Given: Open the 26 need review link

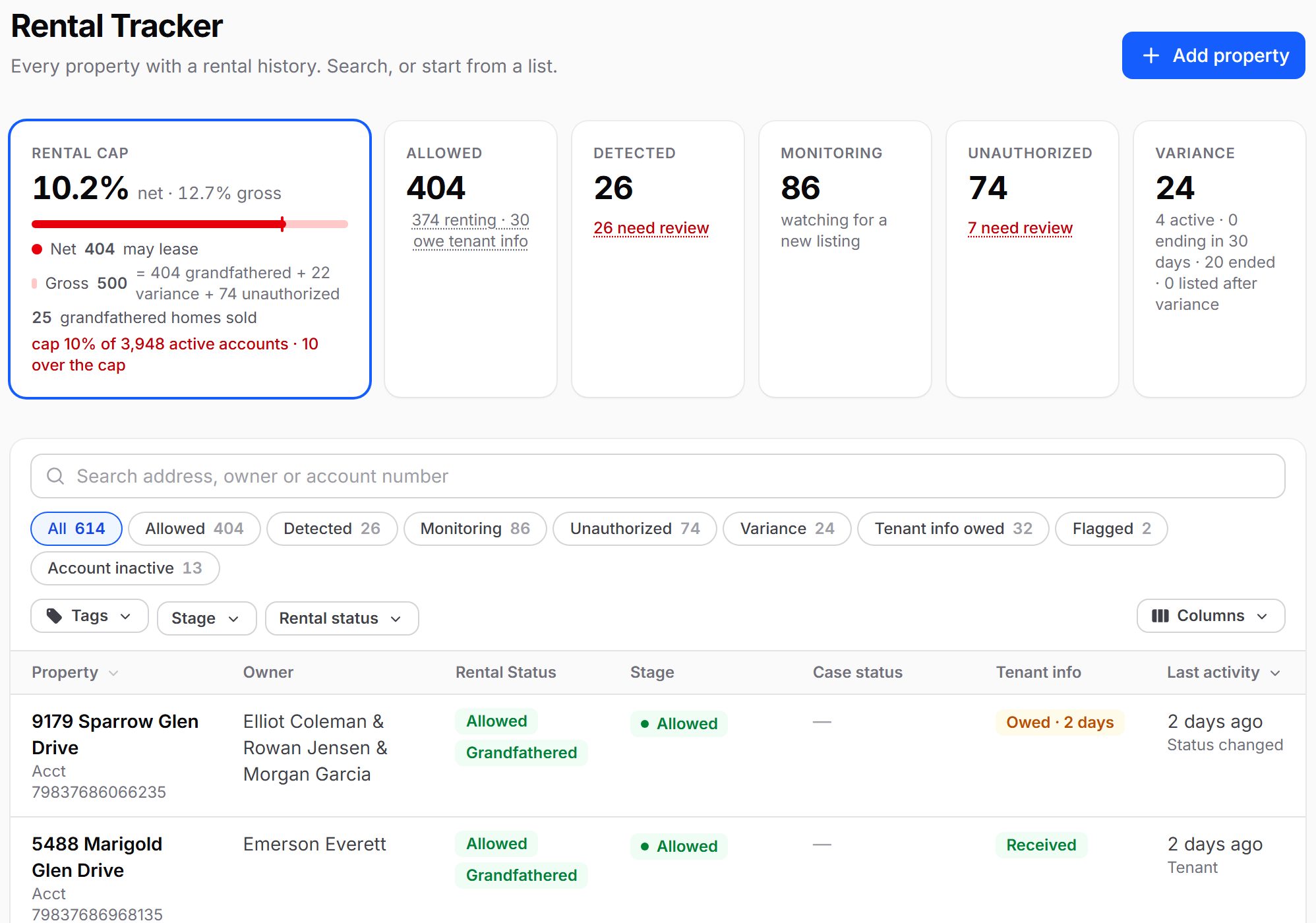Looking at the screenshot, I should [651, 228].
